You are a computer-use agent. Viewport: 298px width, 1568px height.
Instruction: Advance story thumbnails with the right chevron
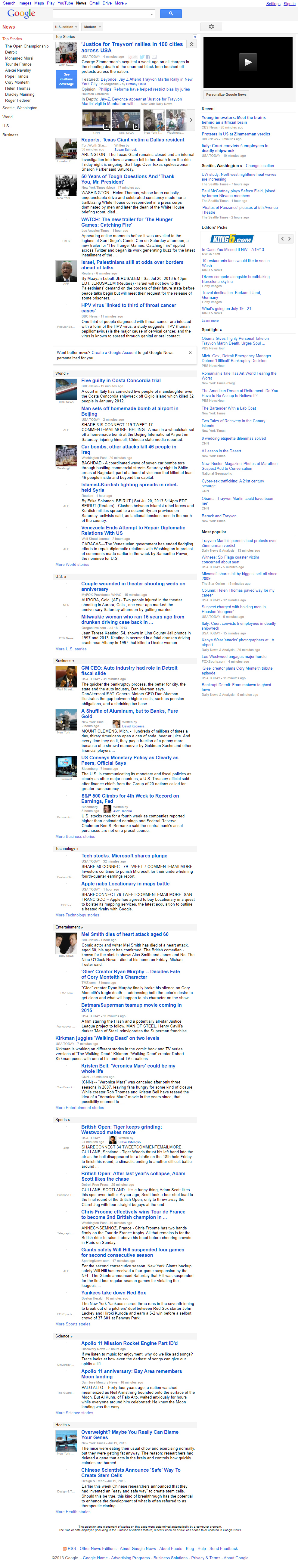(x=191, y=120)
